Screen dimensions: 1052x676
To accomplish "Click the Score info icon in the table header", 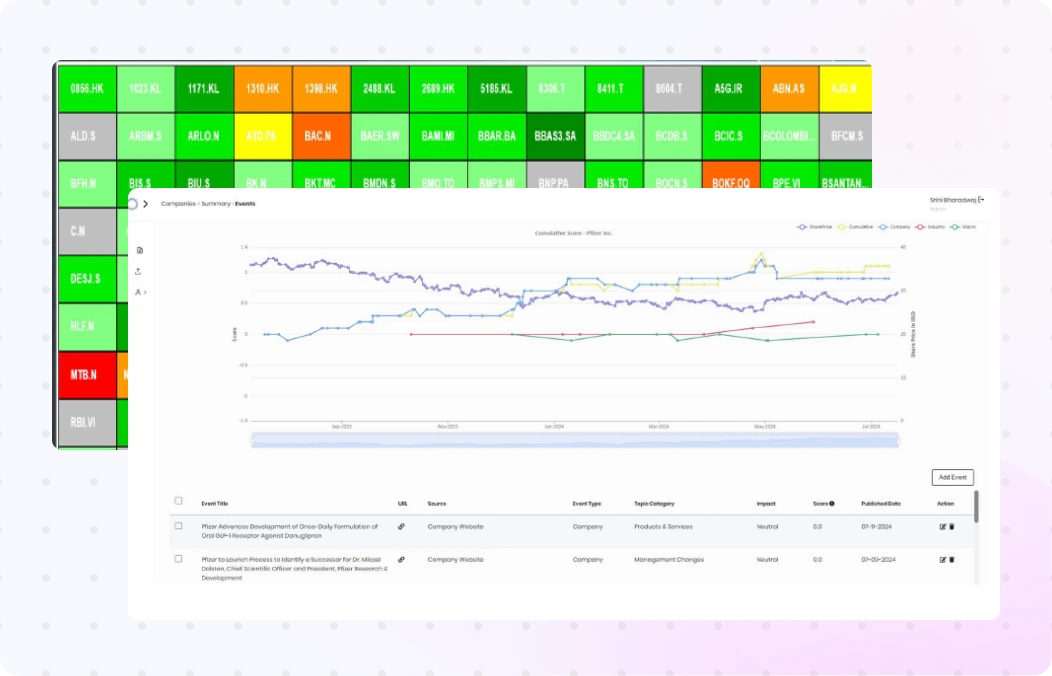I will pyautogui.click(x=832, y=504).
